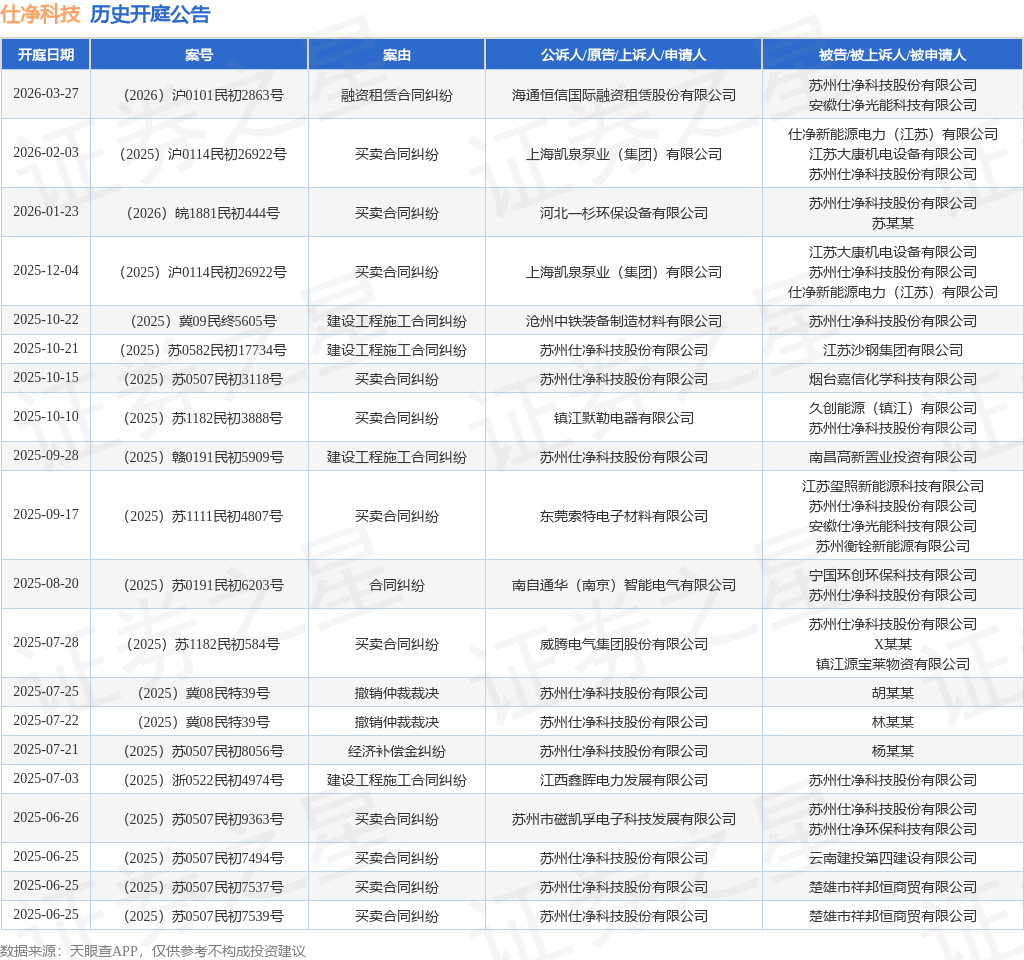The height and width of the screenshot is (960, 1024).
Task: Click 经济补偿金纠纷 cause cell
Action: (x=396, y=751)
